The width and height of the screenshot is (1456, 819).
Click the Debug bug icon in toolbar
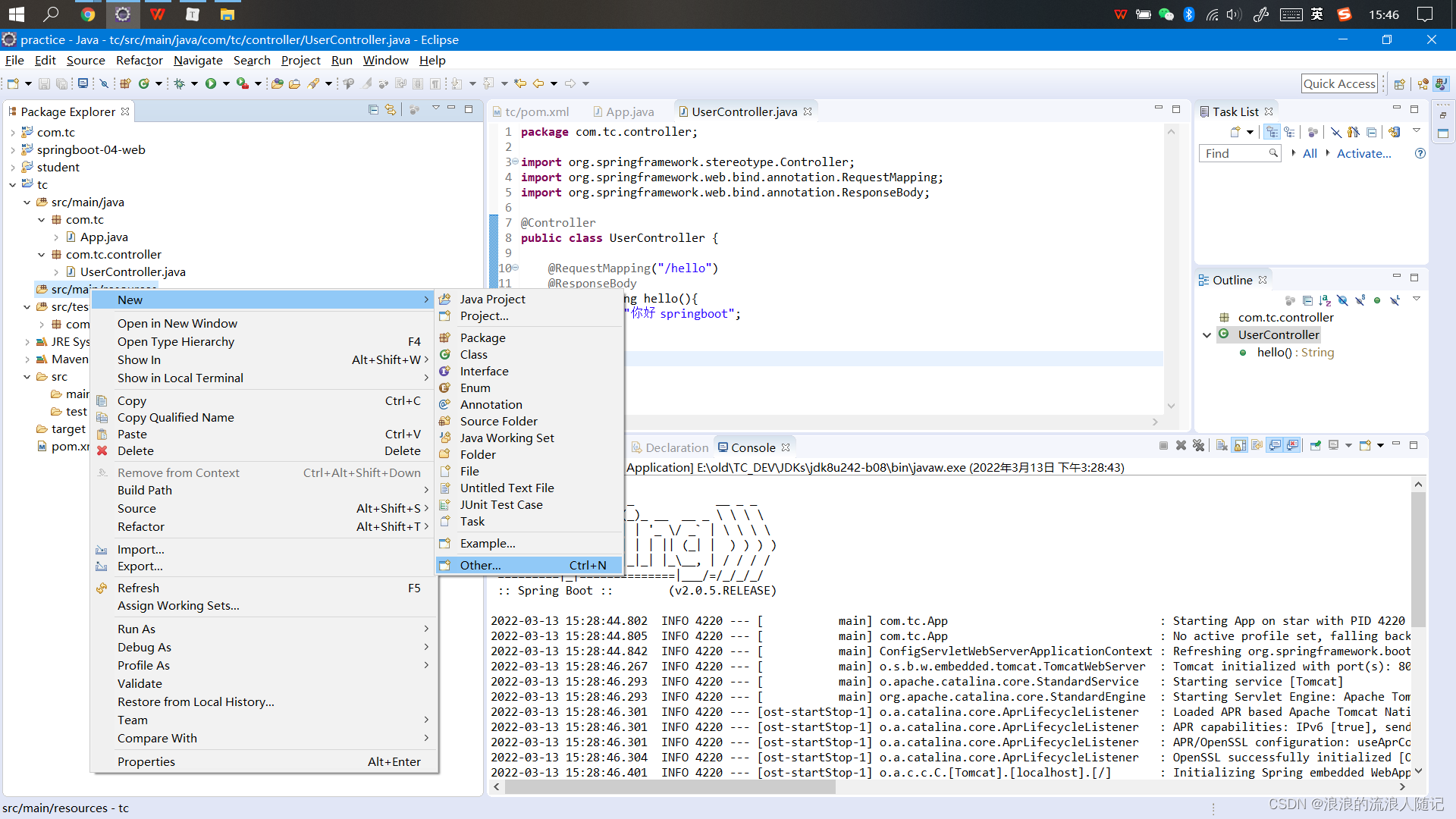pyautogui.click(x=180, y=83)
